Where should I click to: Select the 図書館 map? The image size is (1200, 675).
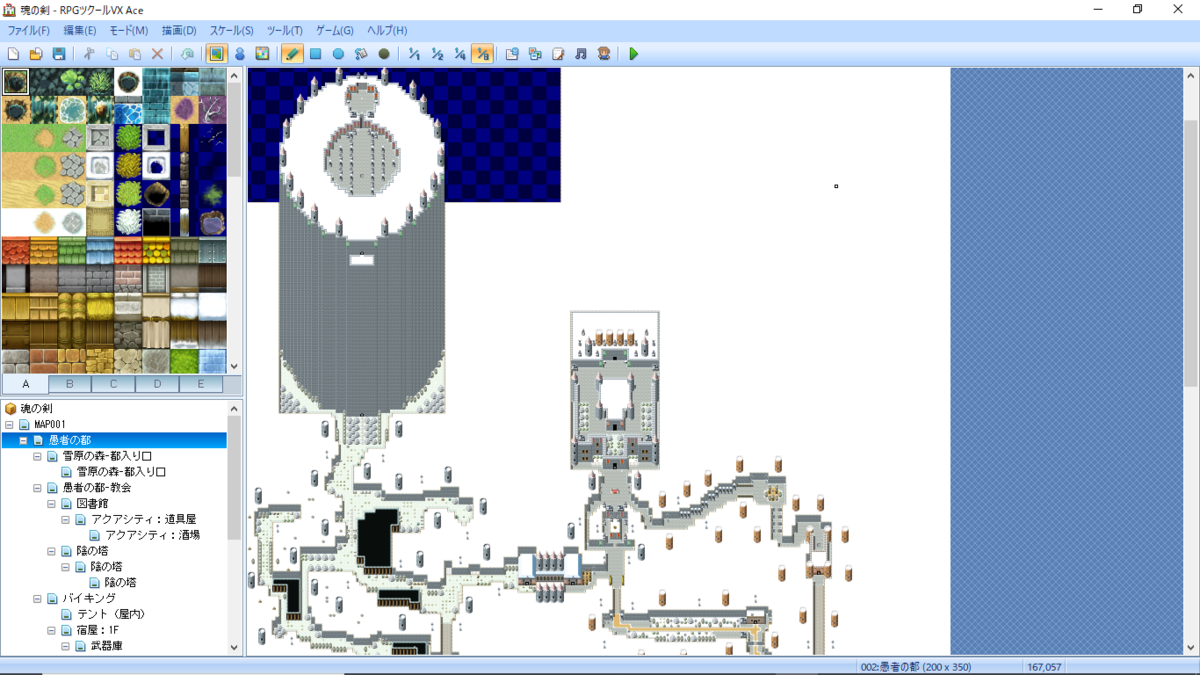(92, 503)
